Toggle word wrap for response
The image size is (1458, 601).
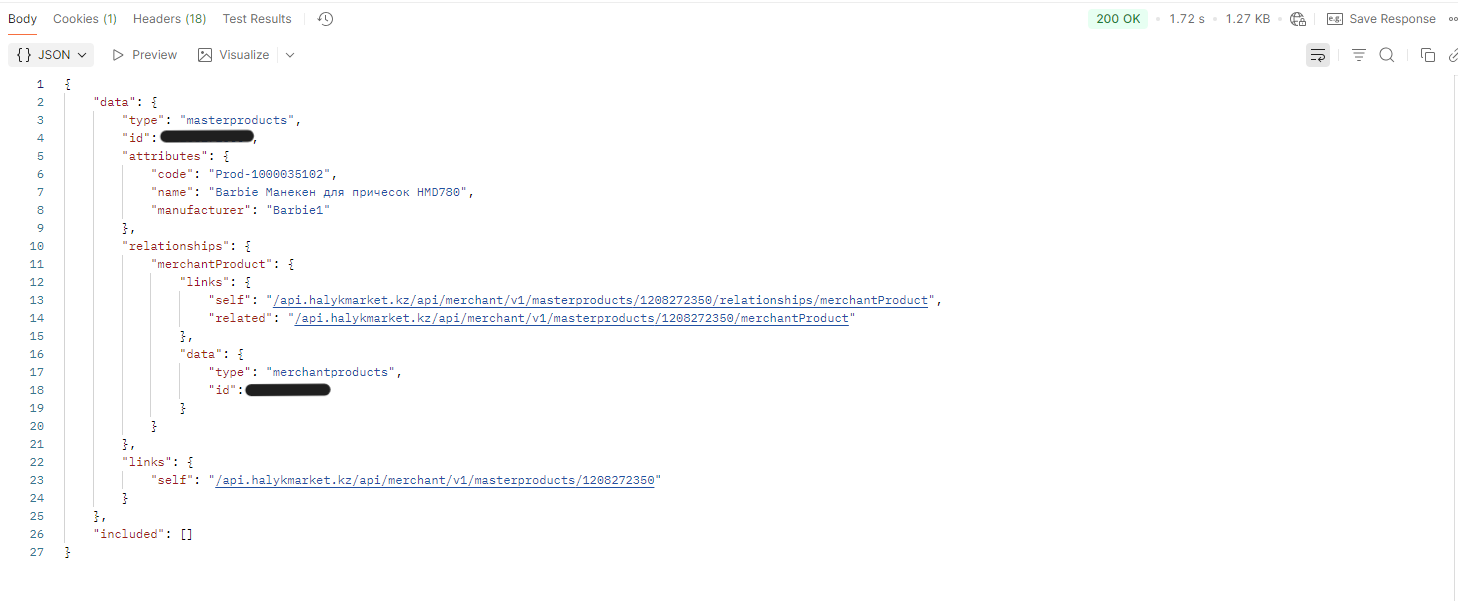[1318, 55]
